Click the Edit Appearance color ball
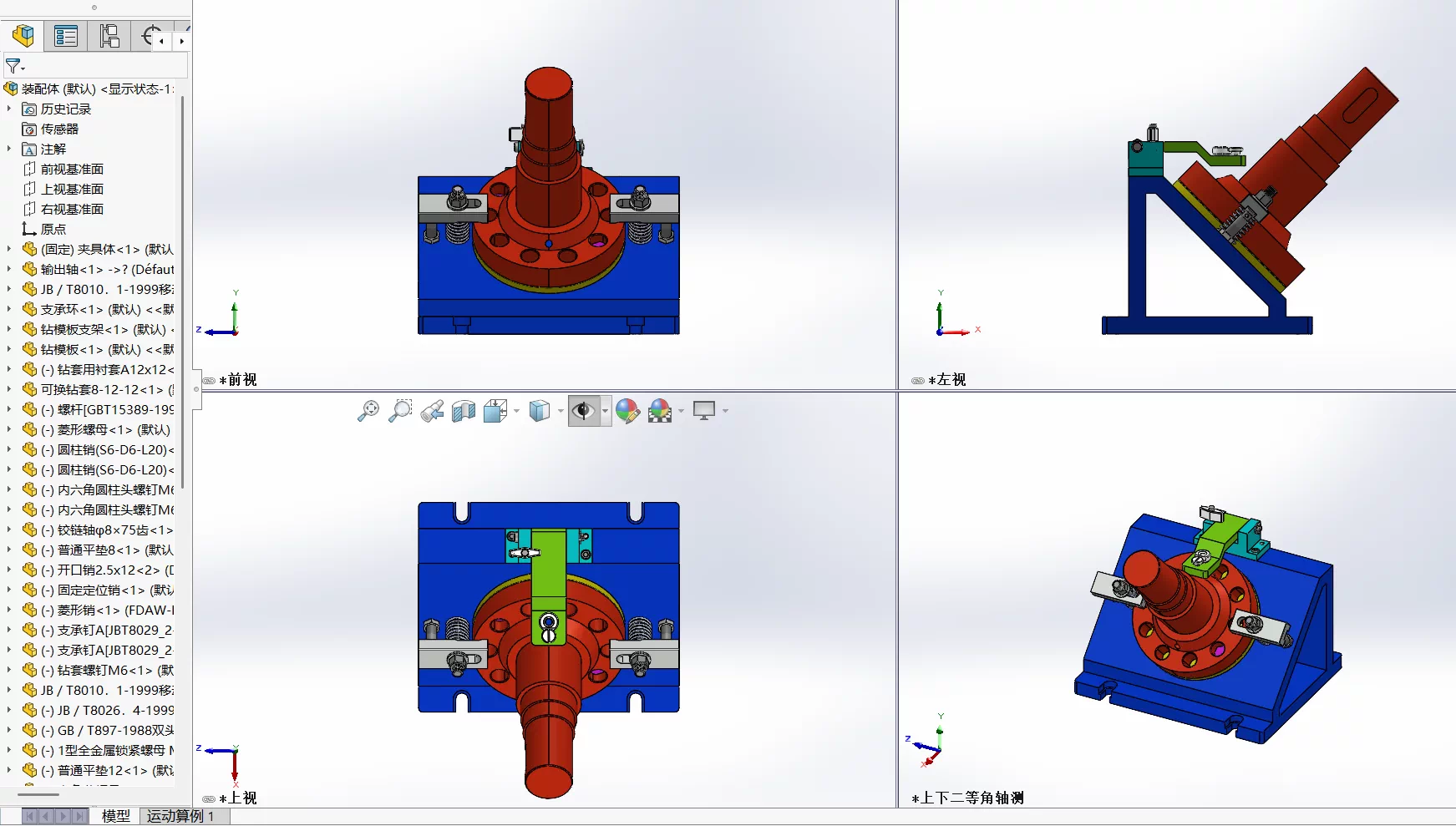 [x=627, y=411]
